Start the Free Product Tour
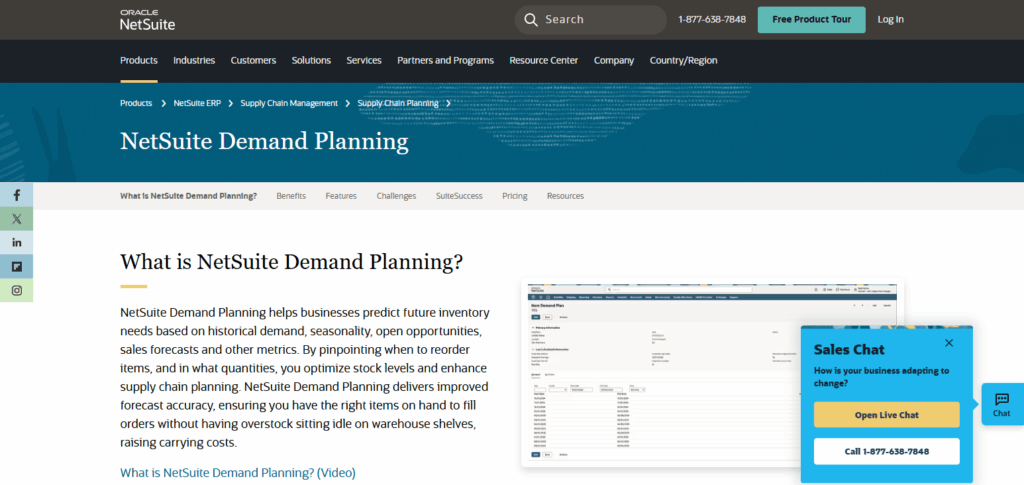 pyautogui.click(x=812, y=20)
